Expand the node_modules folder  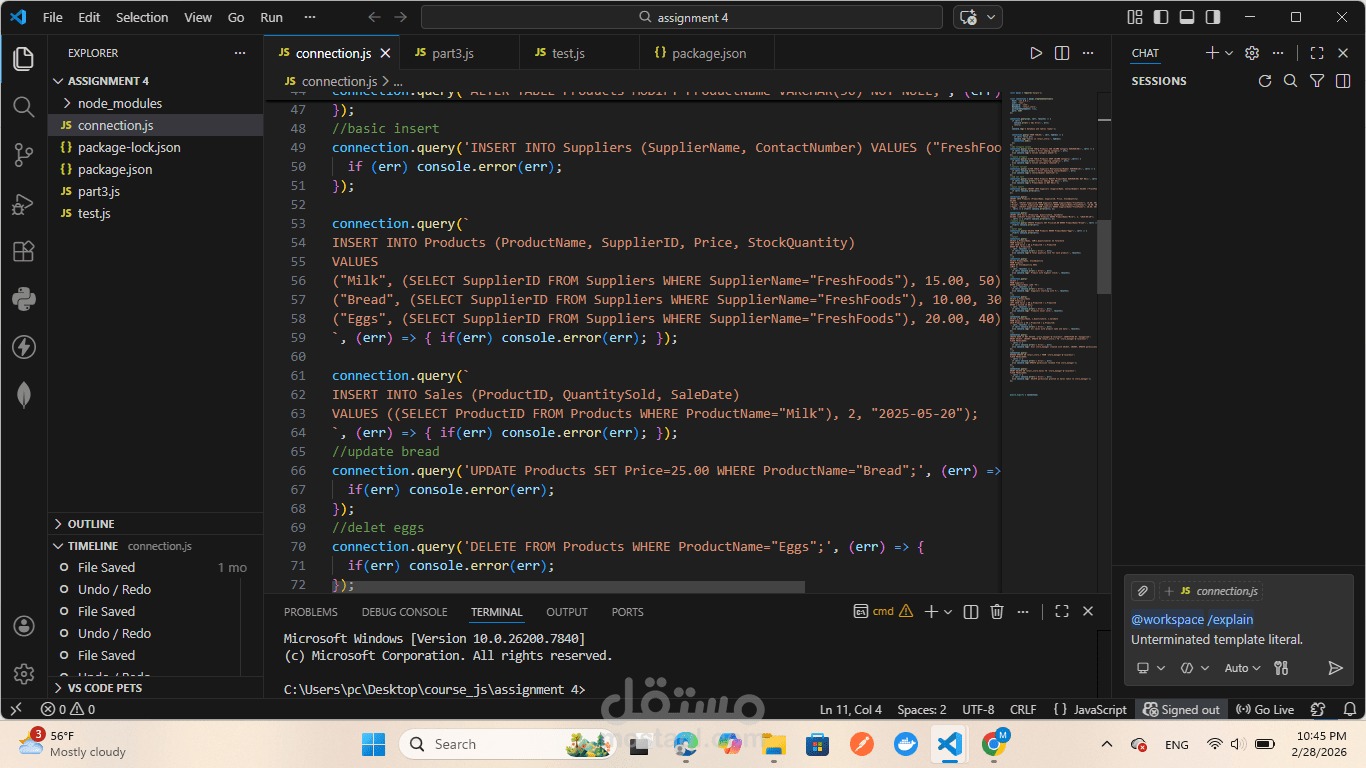[67, 103]
